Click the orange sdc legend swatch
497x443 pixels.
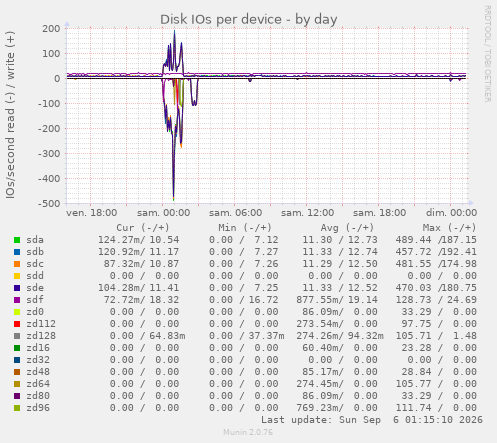click(x=17, y=264)
